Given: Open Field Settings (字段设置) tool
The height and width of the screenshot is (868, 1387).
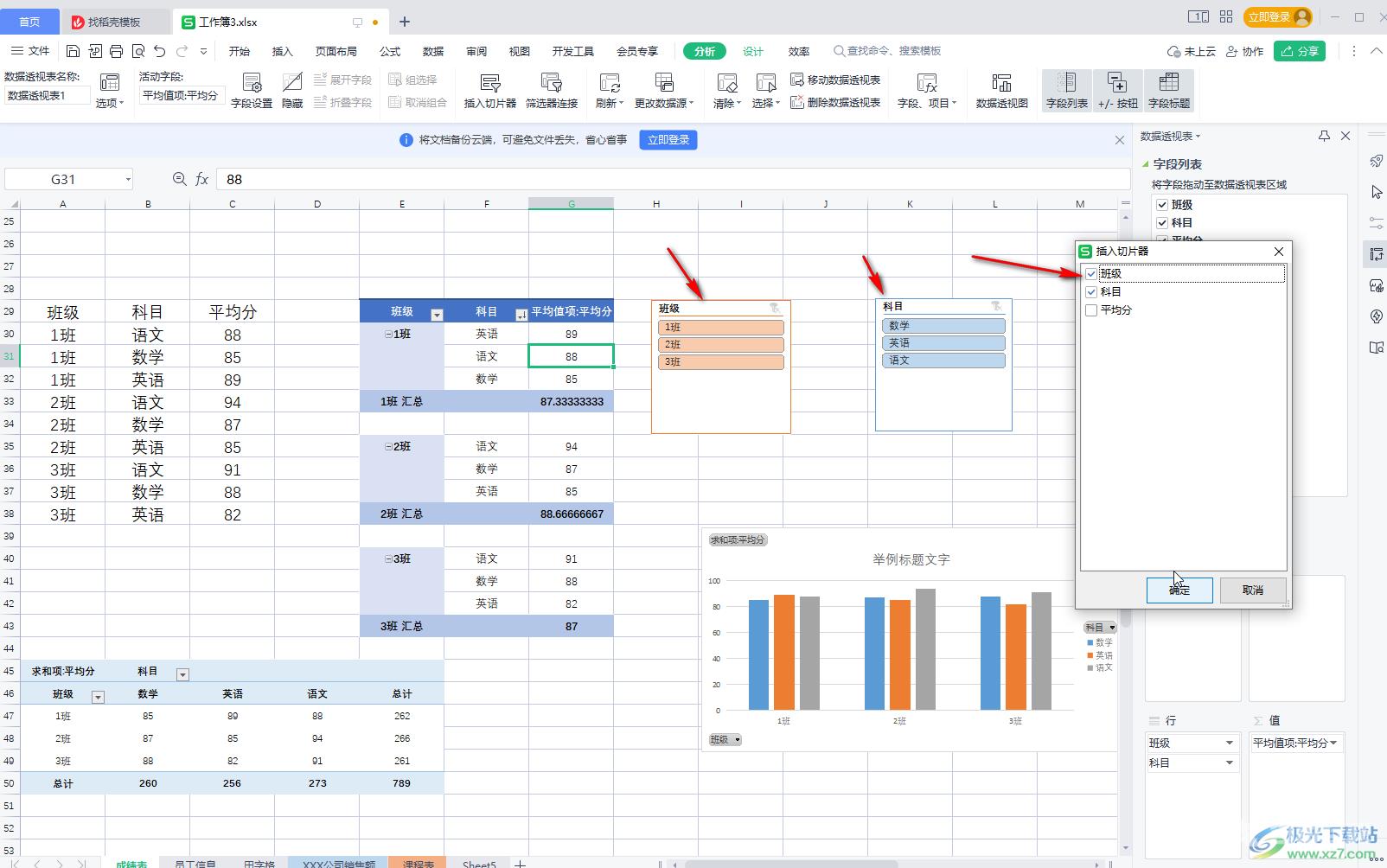Looking at the screenshot, I should pyautogui.click(x=252, y=91).
